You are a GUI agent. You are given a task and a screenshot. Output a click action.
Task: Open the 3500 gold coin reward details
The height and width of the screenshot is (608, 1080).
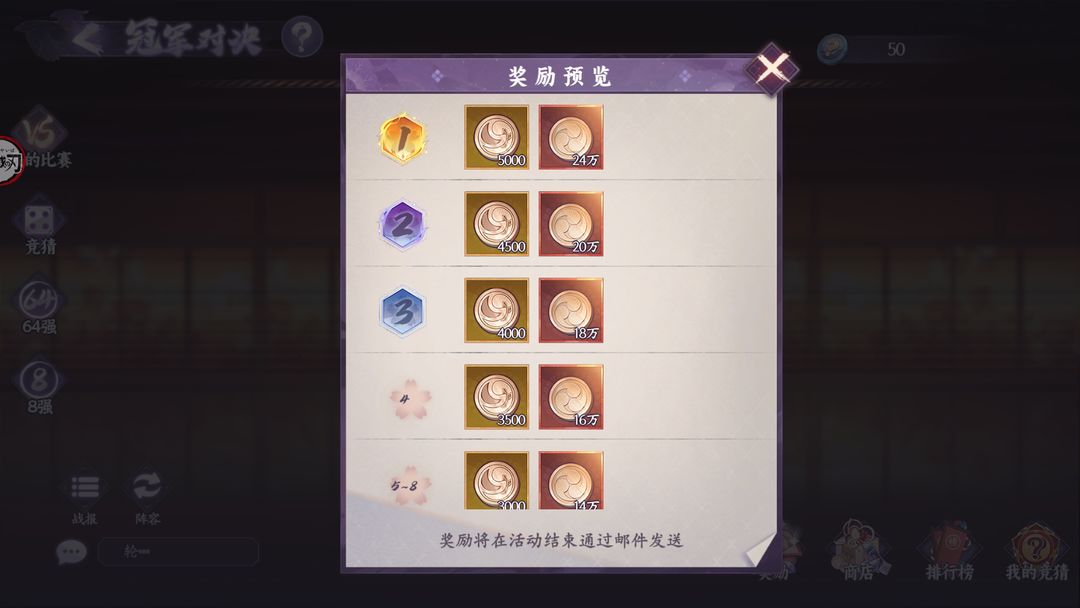tap(497, 397)
